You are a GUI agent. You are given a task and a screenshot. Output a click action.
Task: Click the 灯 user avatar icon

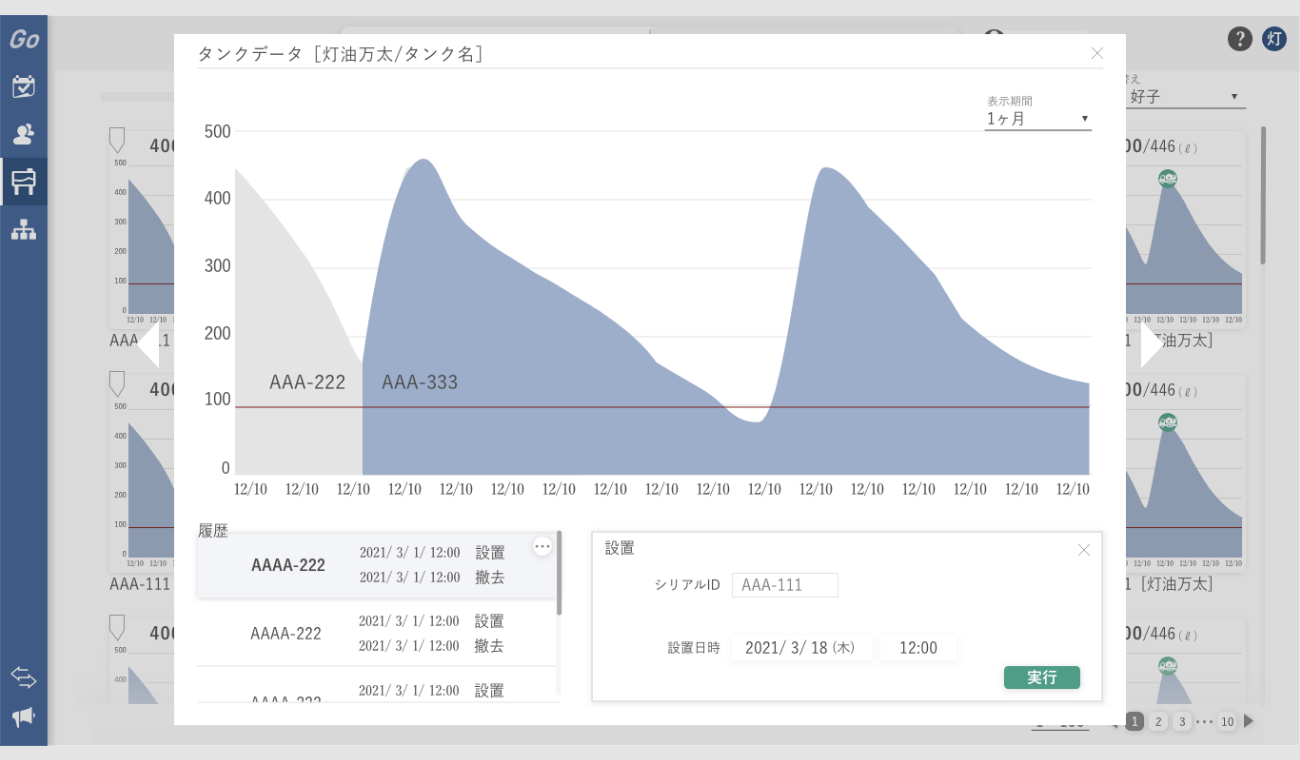click(1274, 39)
